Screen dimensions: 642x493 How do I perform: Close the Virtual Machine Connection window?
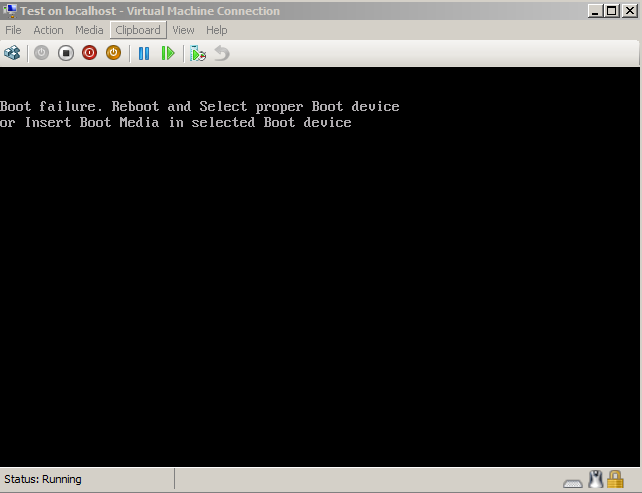[630, 11]
